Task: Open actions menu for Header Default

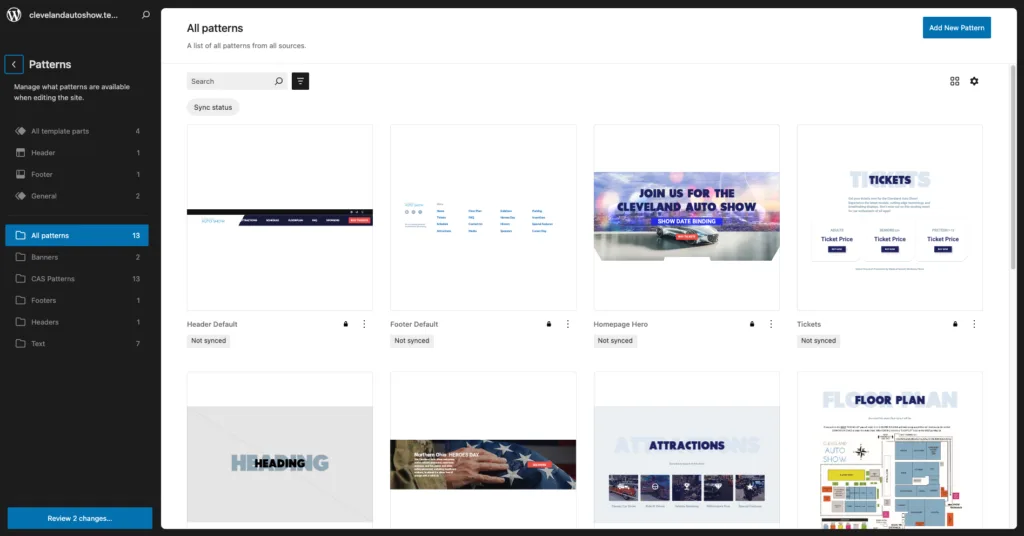Action: click(364, 324)
